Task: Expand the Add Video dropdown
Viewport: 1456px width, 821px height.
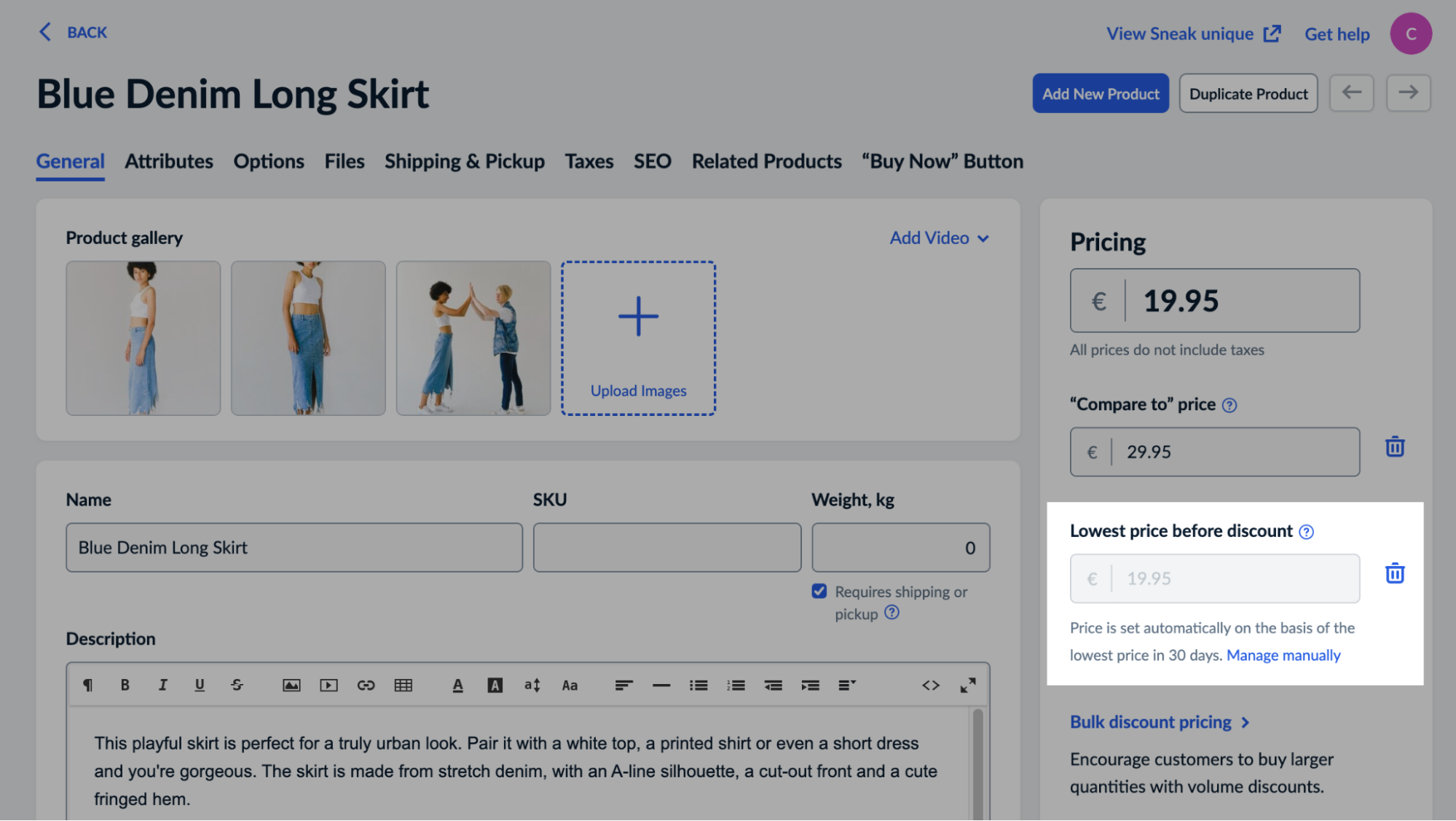Action: pos(939,238)
